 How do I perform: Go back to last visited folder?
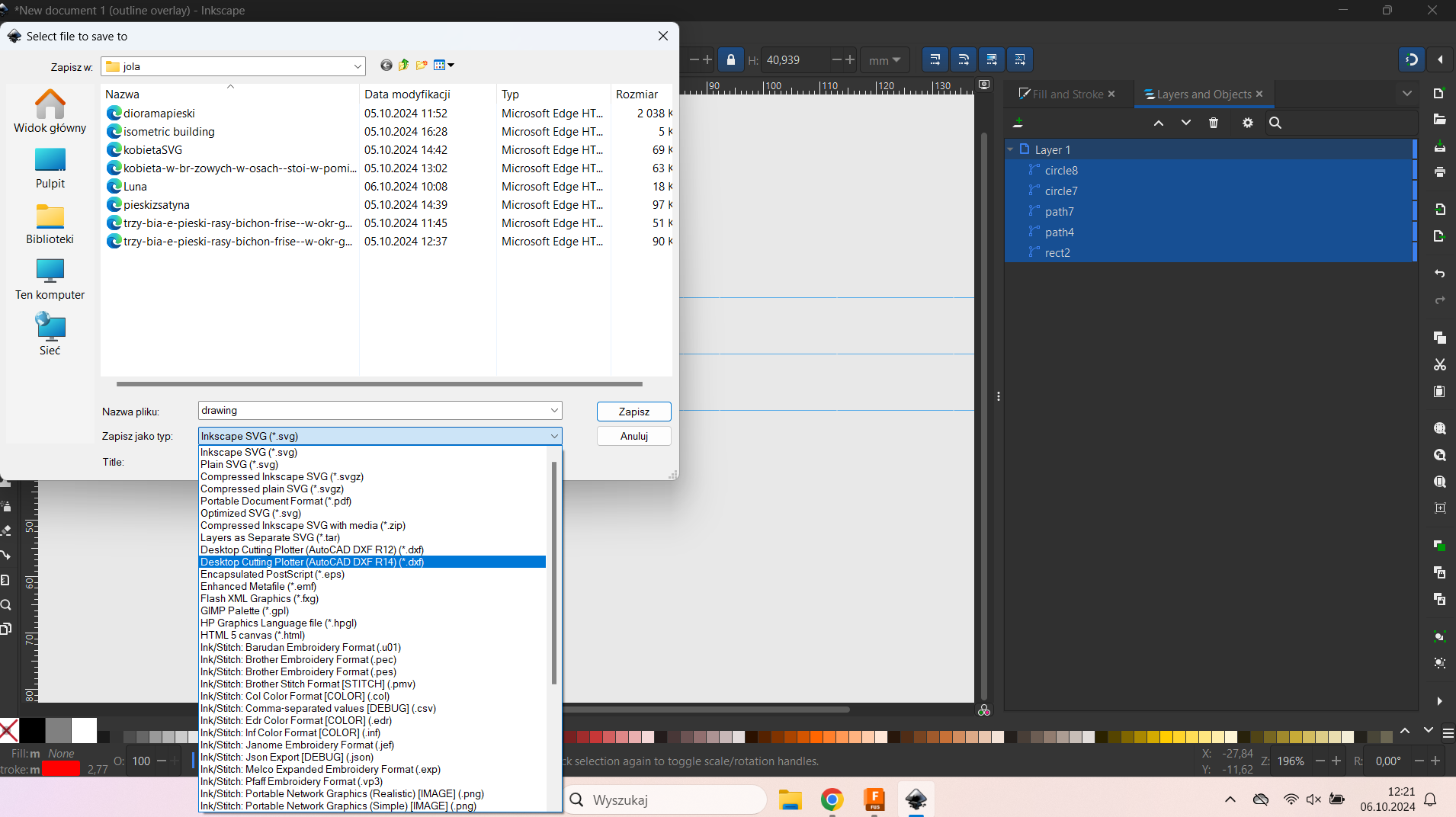[x=386, y=66]
